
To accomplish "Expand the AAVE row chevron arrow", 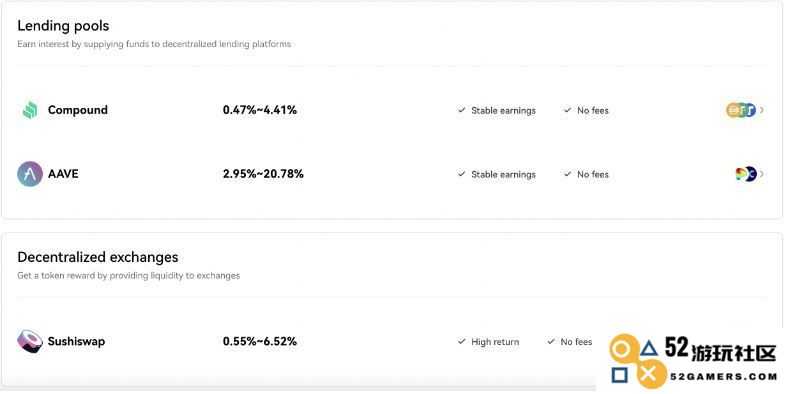I will 762,174.
